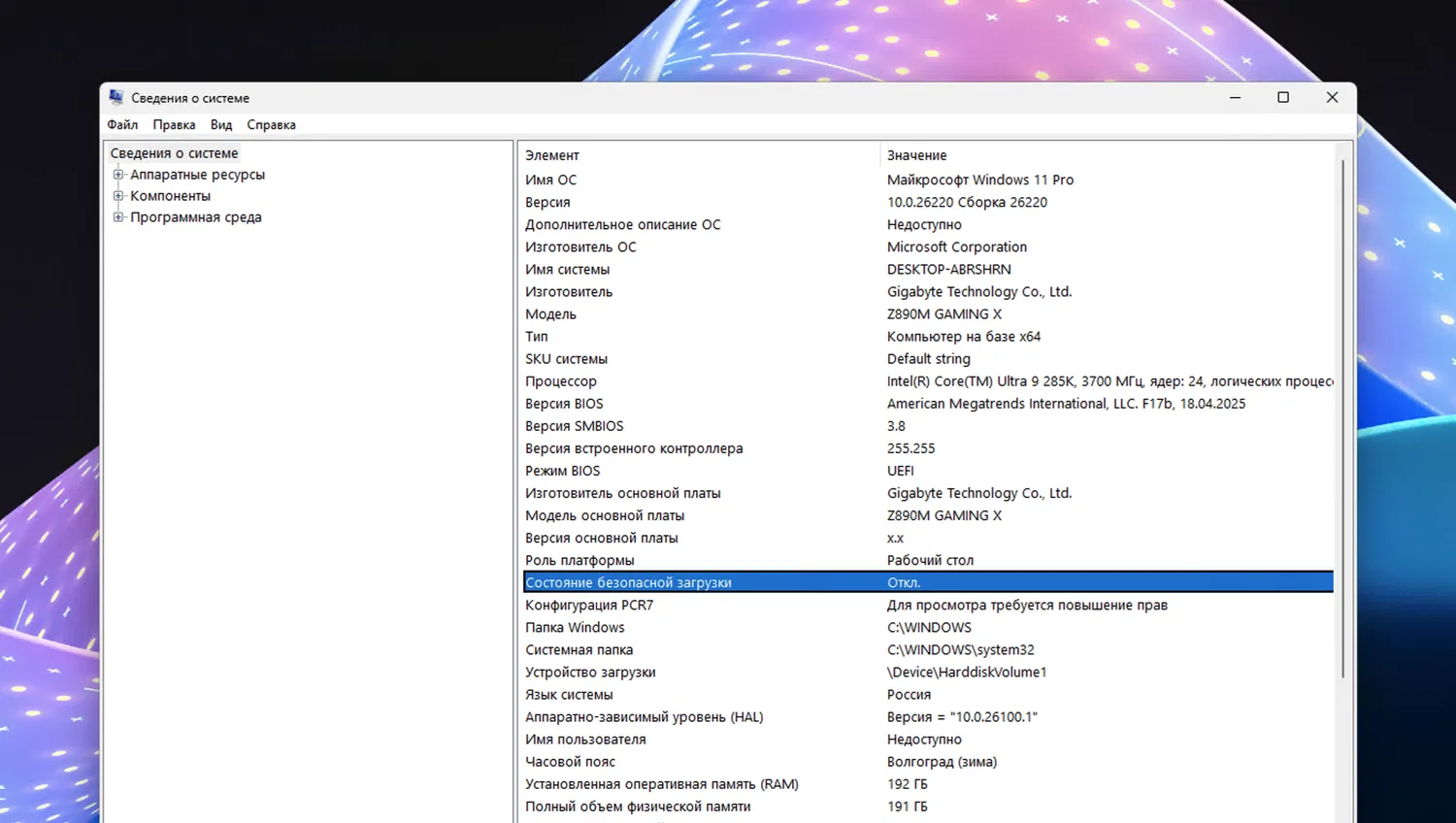The height and width of the screenshot is (823, 1456).
Task: Select the Версия основной платы row
Action: point(928,537)
